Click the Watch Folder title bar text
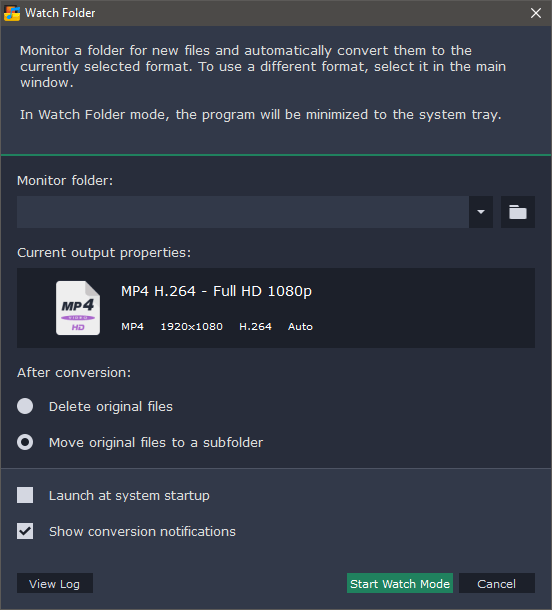Viewport: 552px width, 610px height. pyautogui.click(x=60, y=13)
